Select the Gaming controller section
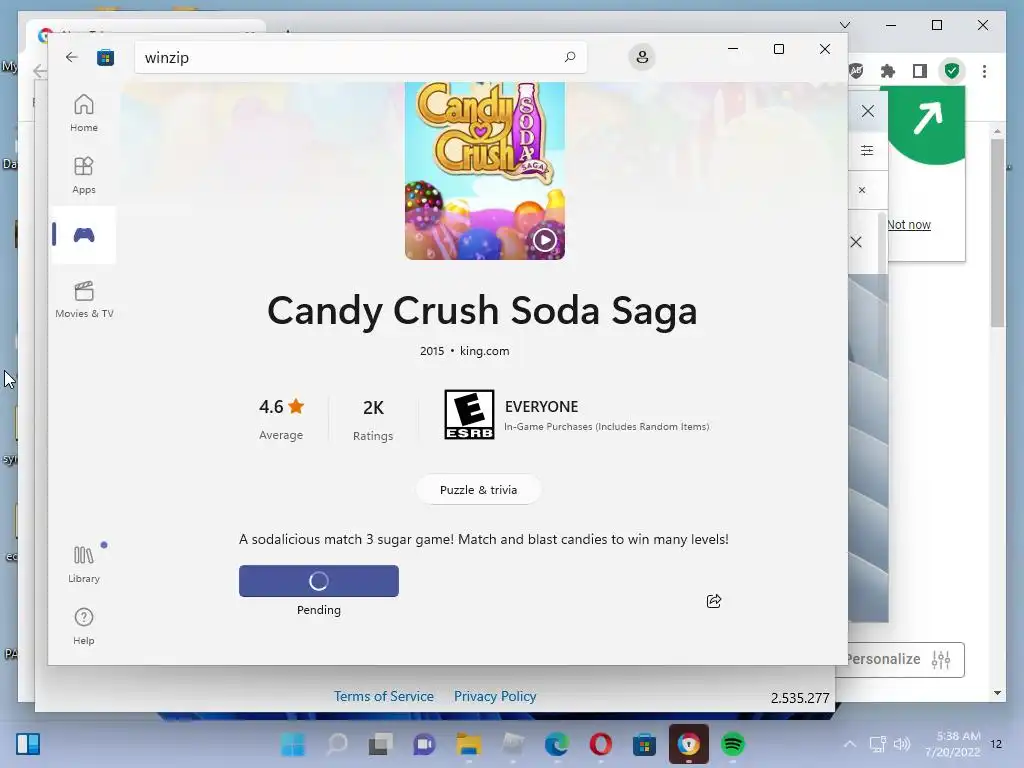The height and width of the screenshot is (768, 1024). click(x=84, y=235)
